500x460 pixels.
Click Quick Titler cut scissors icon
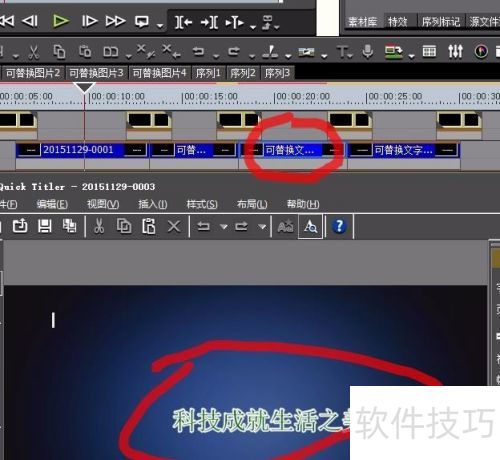point(99,226)
